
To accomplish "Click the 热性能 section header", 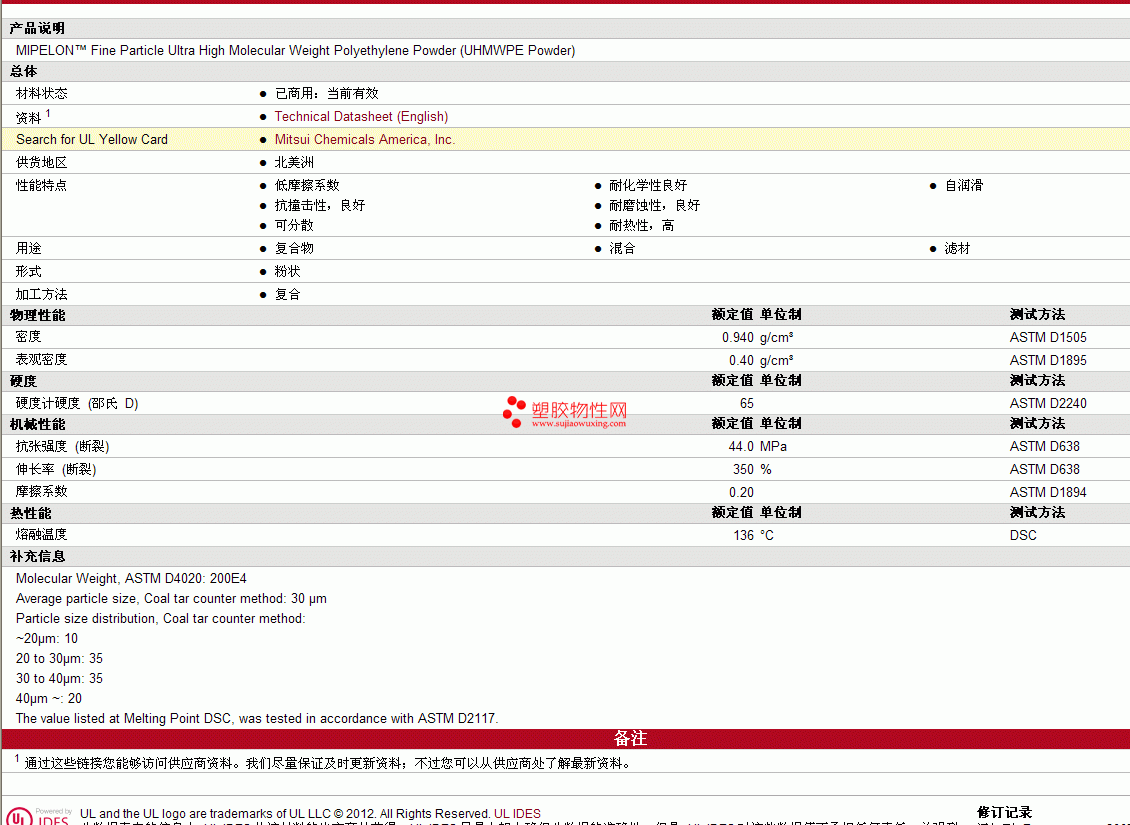I will coord(30,513).
